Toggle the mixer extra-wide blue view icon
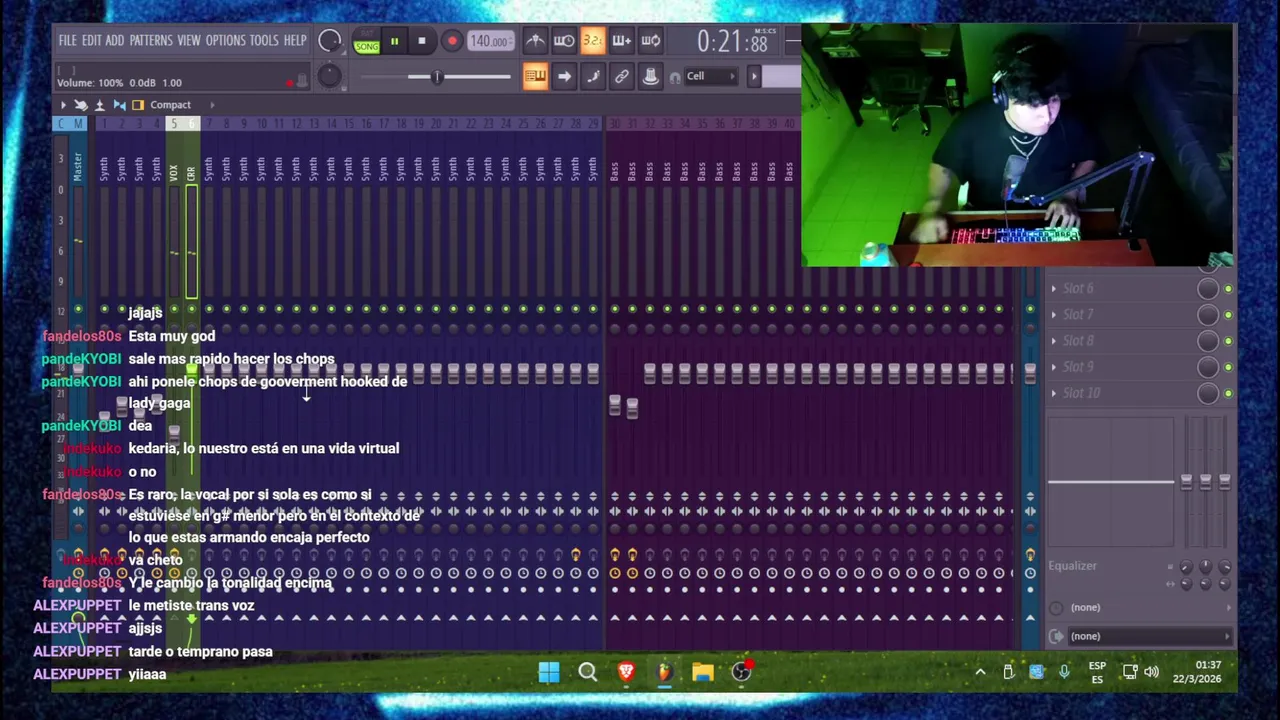 pyautogui.click(x=119, y=105)
